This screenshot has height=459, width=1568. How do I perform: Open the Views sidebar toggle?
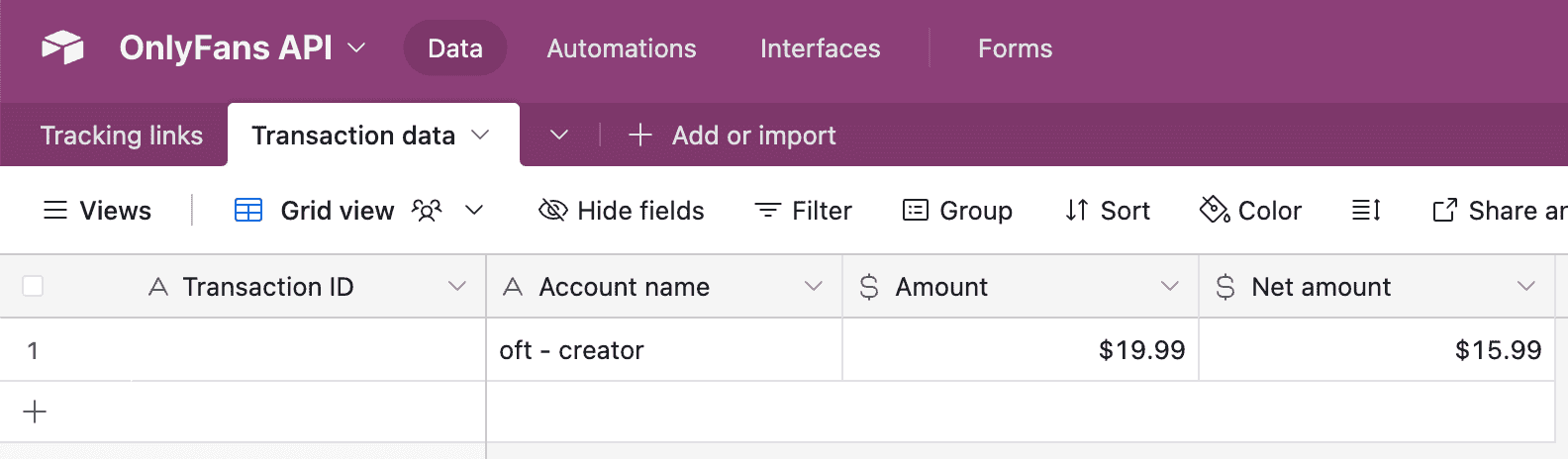97,211
